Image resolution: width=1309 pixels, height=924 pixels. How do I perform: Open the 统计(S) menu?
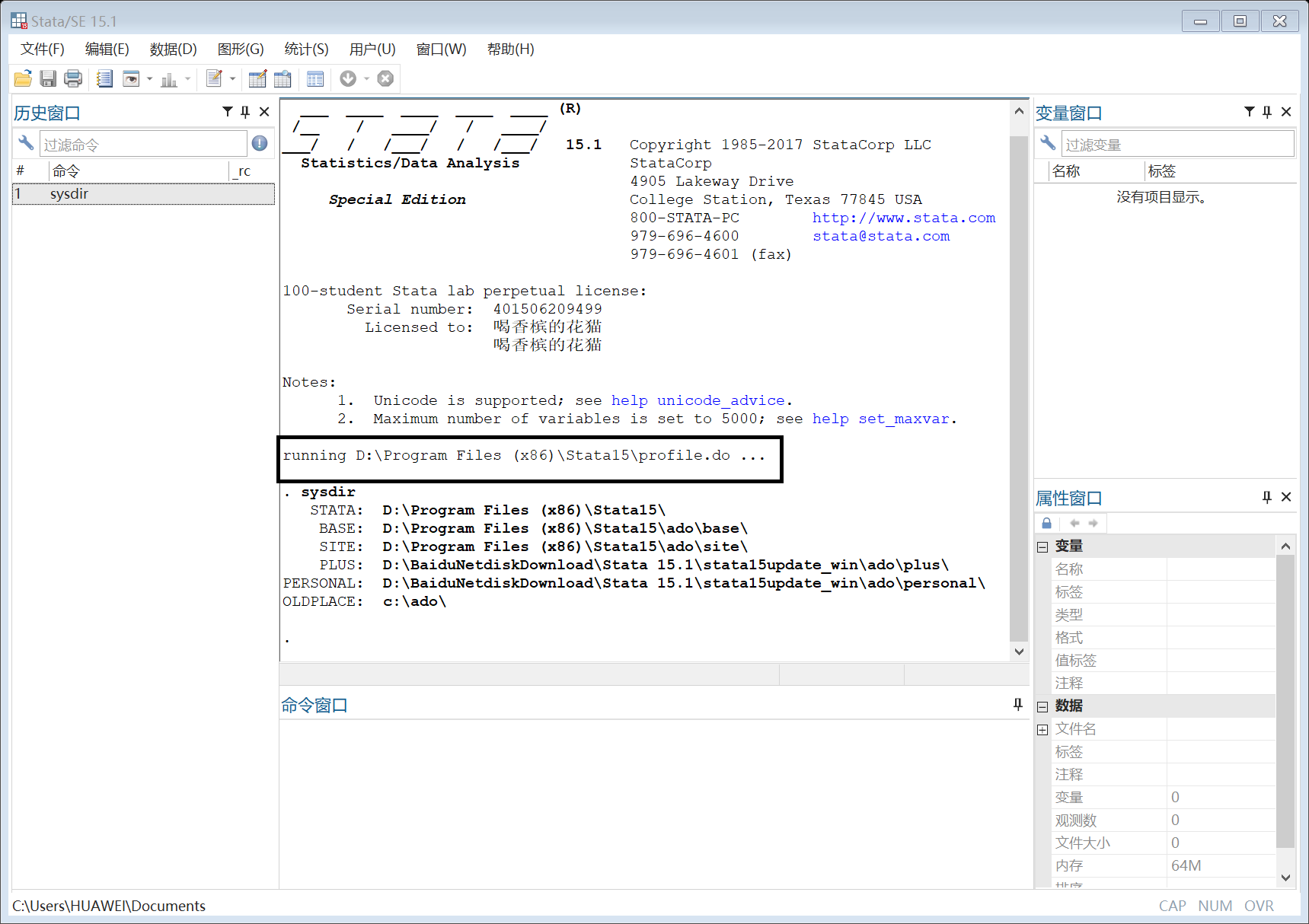pos(306,49)
